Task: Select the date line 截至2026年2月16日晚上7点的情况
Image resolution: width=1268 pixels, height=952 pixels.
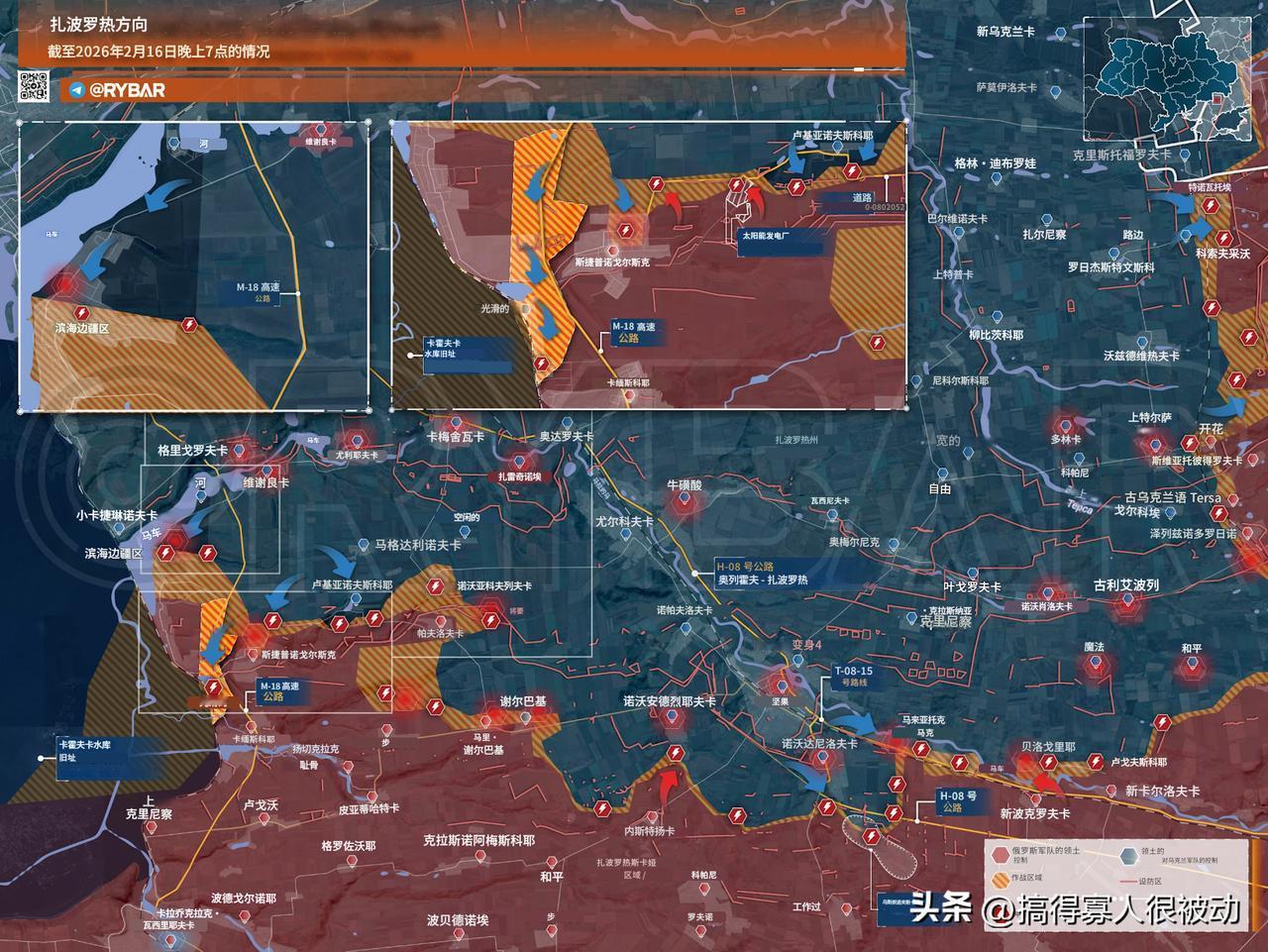Action: point(158,52)
